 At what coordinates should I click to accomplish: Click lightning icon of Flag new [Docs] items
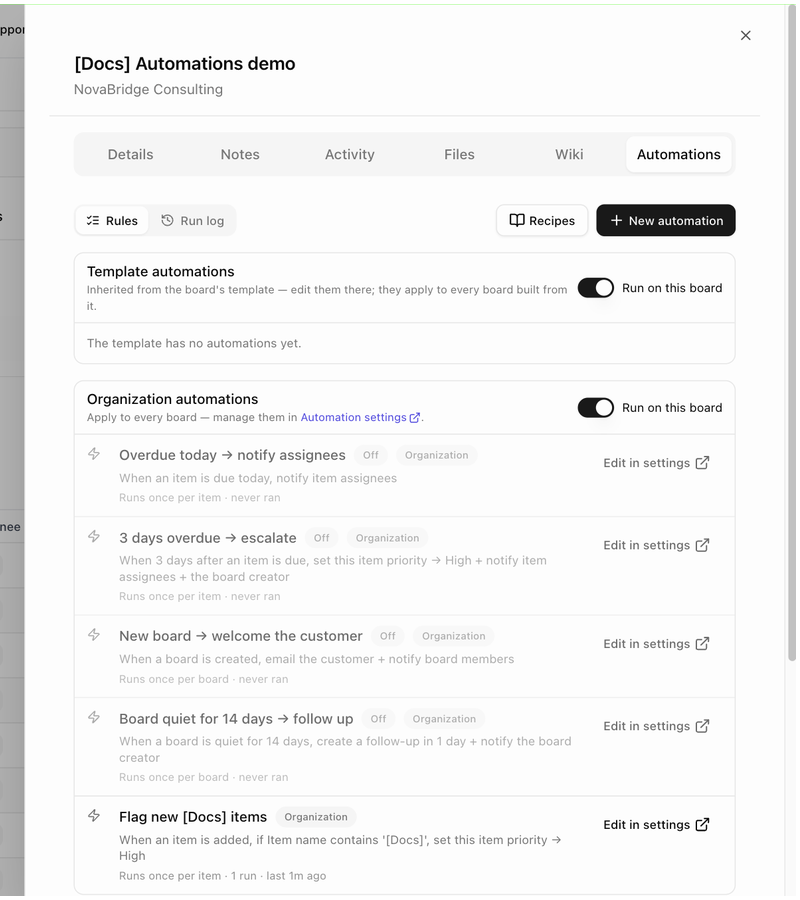pyautogui.click(x=94, y=818)
